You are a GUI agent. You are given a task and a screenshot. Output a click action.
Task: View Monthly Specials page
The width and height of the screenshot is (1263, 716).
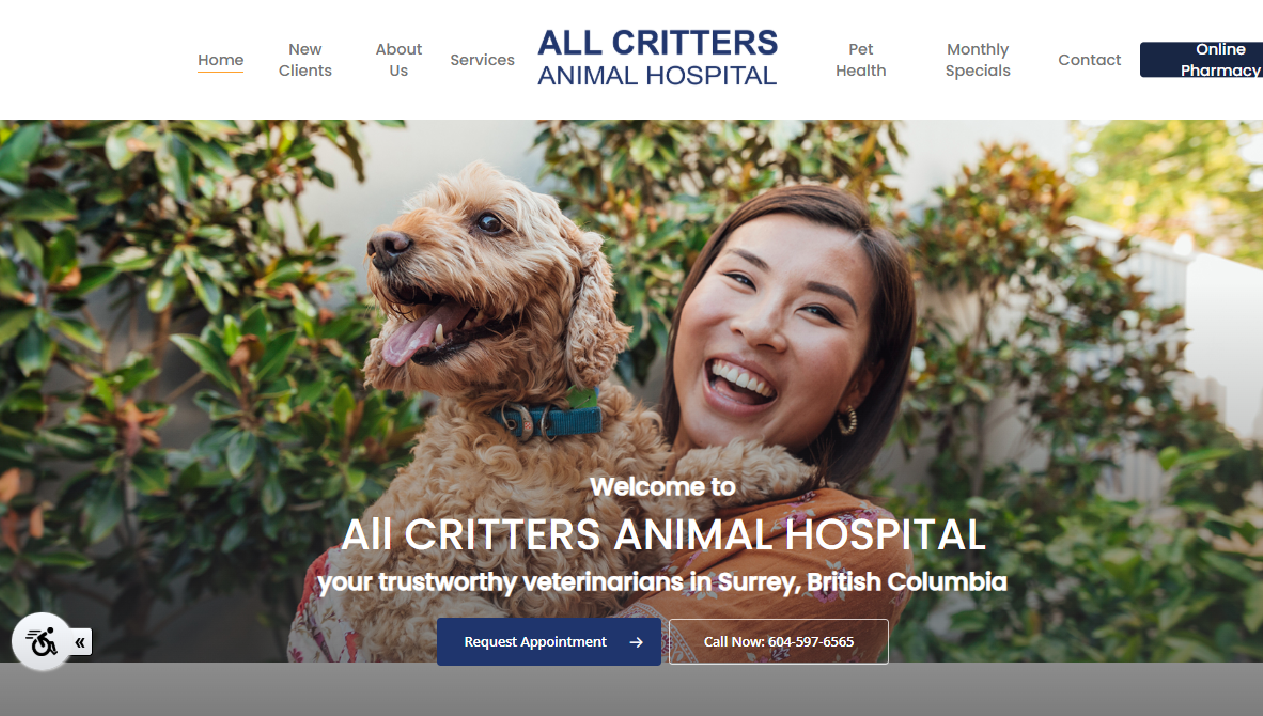click(978, 60)
